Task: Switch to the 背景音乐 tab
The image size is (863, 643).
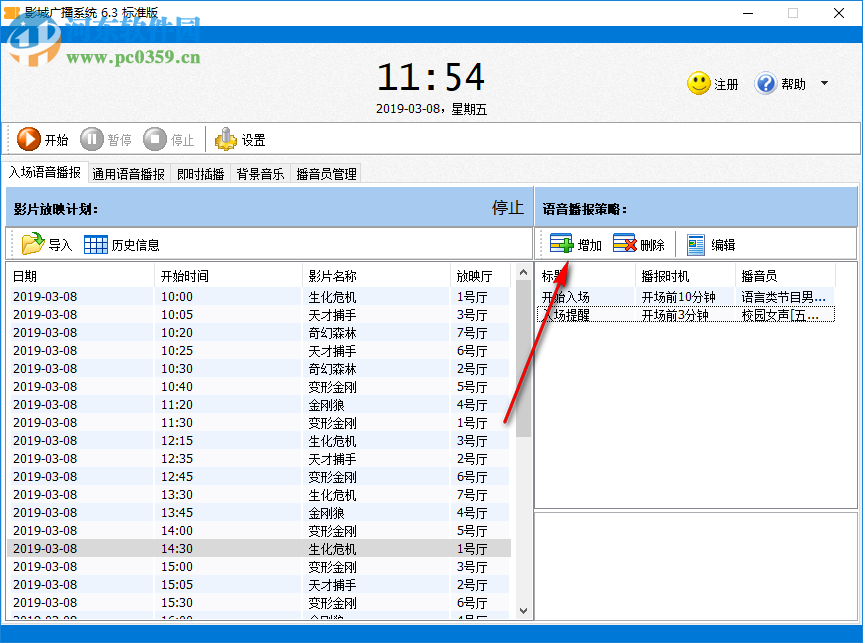Action: [261, 173]
